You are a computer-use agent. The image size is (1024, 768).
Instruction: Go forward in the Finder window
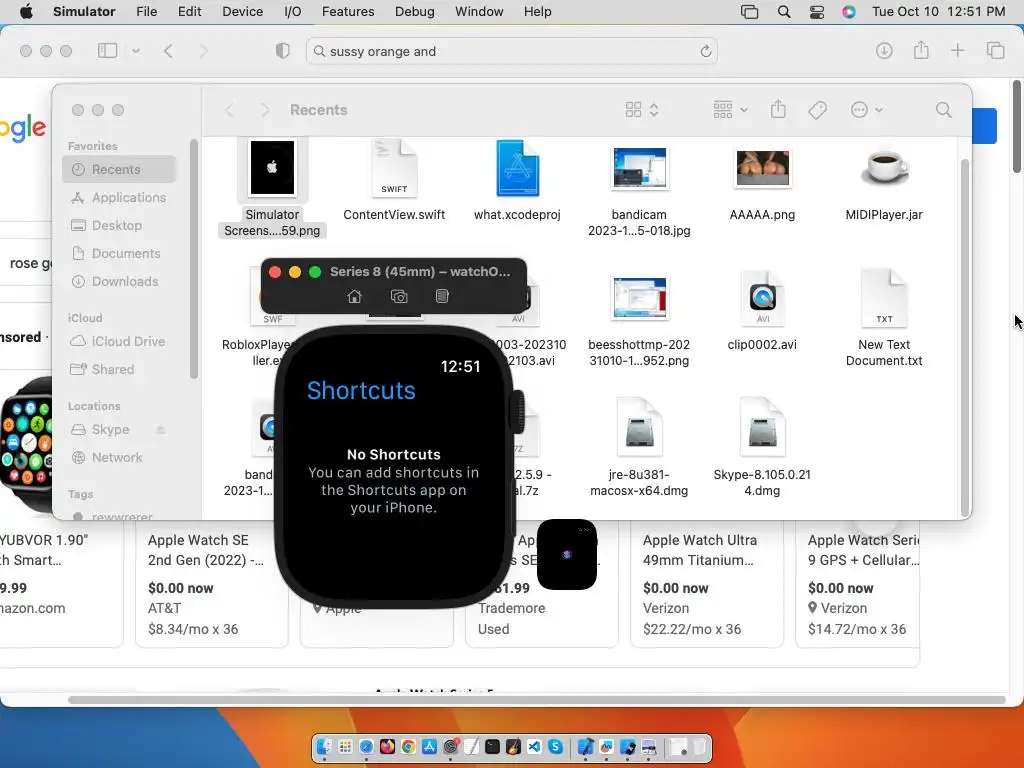(265, 110)
